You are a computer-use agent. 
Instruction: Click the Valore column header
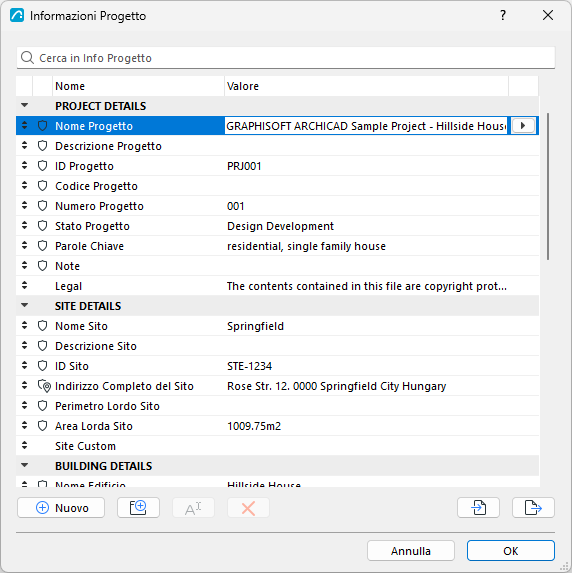pyautogui.click(x=366, y=86)
